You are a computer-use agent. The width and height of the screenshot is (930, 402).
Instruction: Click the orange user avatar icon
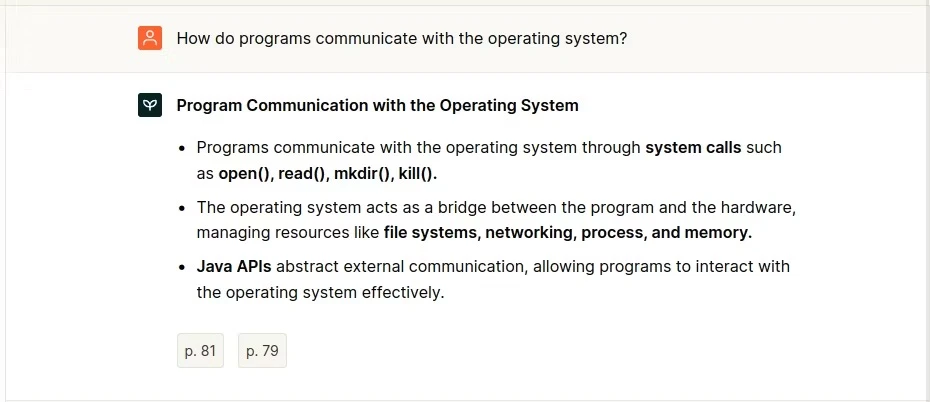[149, 38]
